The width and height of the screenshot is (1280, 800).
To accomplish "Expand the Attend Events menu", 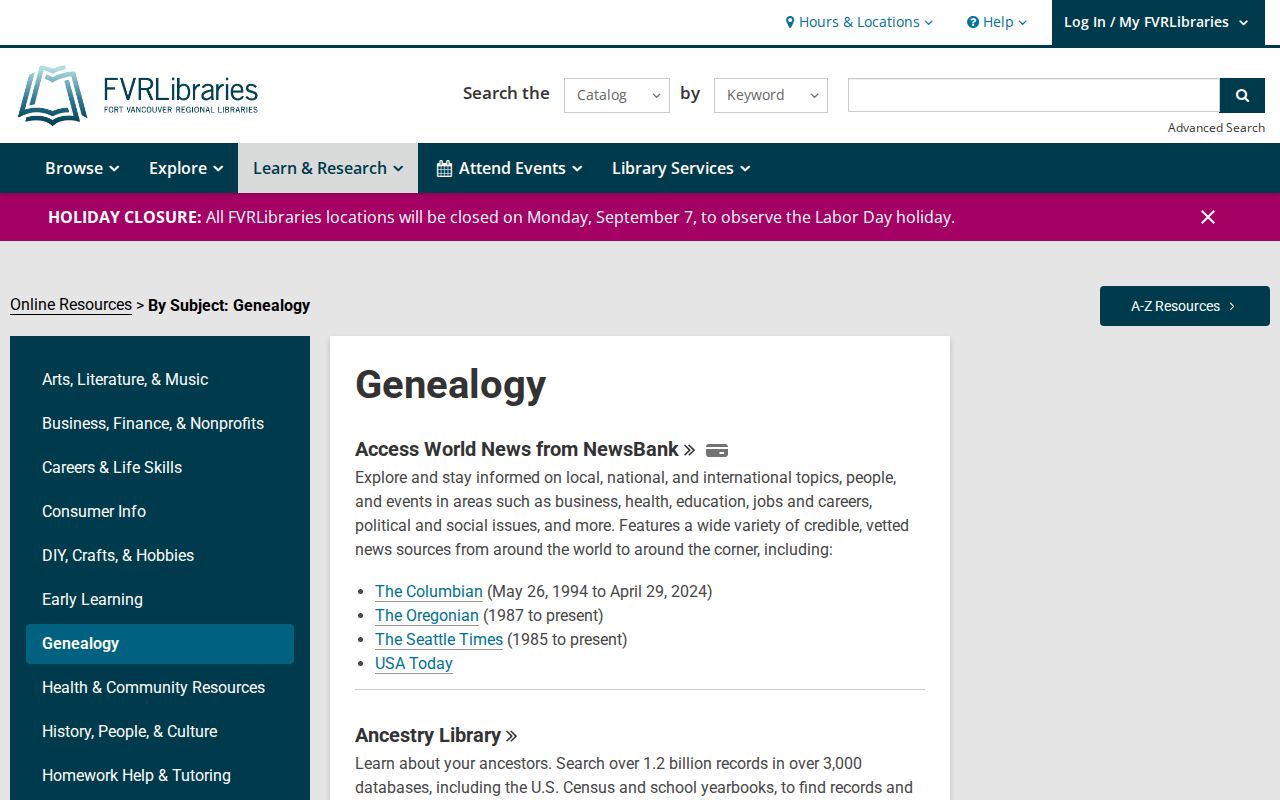I will [x=509, y=168].
